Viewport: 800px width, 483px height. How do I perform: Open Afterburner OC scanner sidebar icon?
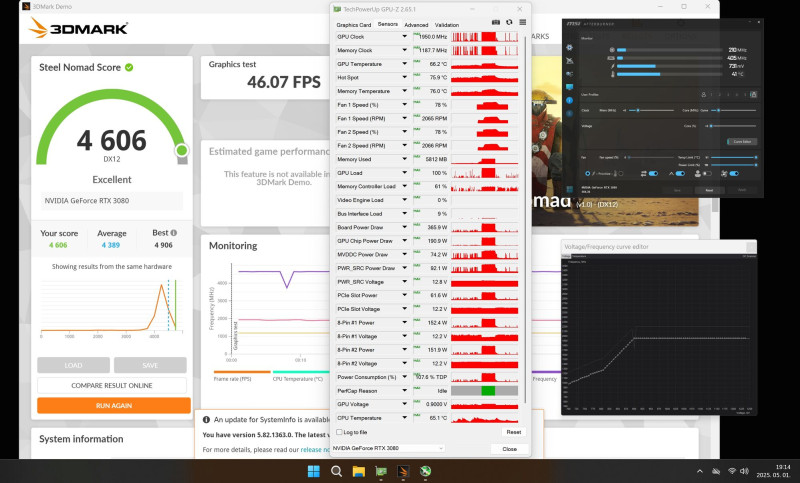569,73
